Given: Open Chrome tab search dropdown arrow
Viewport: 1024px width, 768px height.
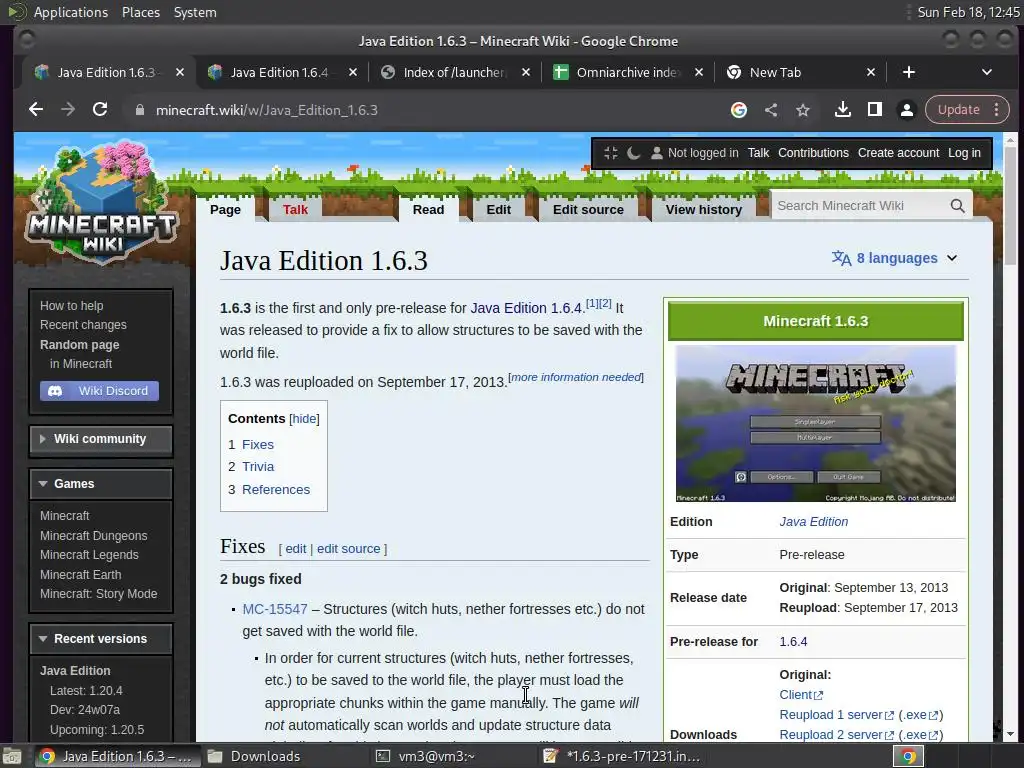Looking at the screenshot, I should coord(987,72).
